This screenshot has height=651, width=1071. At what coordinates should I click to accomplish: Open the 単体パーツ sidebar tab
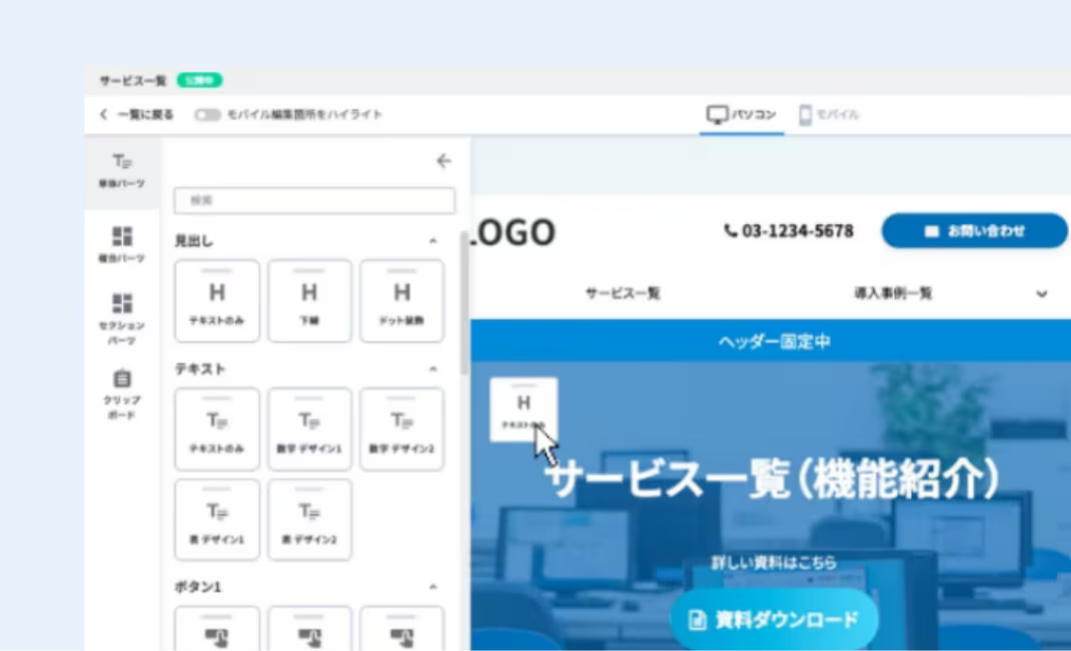point(121,170)
